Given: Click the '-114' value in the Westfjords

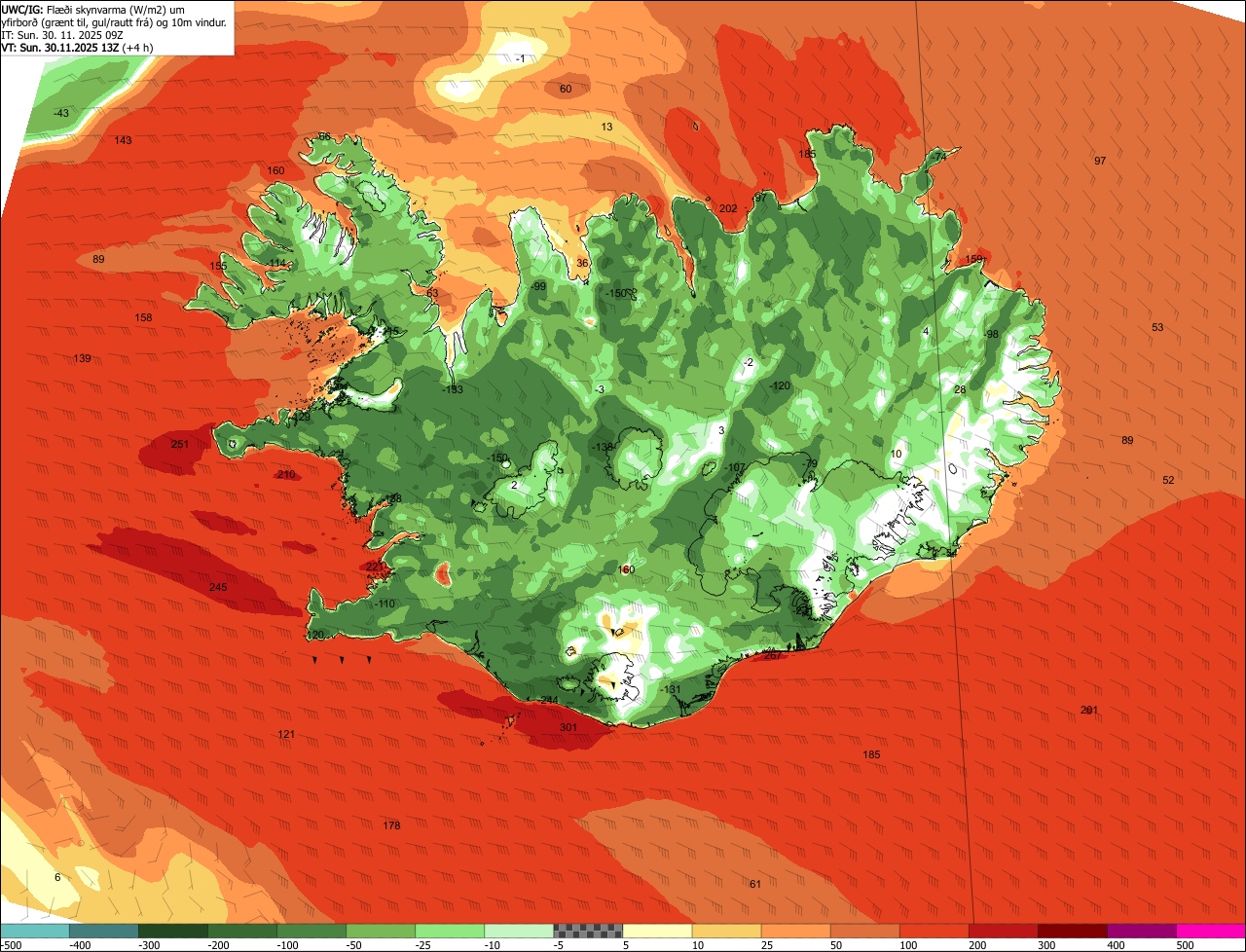Looking at the screenshot, I should [x=277, y=263].
